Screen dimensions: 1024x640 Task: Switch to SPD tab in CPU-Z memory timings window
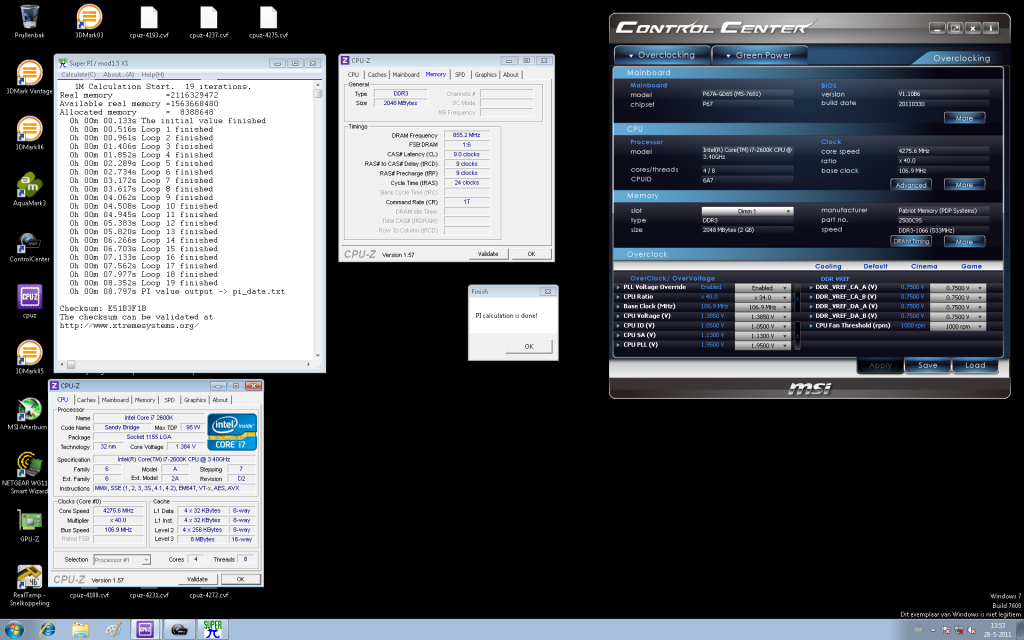coord(460,74)
